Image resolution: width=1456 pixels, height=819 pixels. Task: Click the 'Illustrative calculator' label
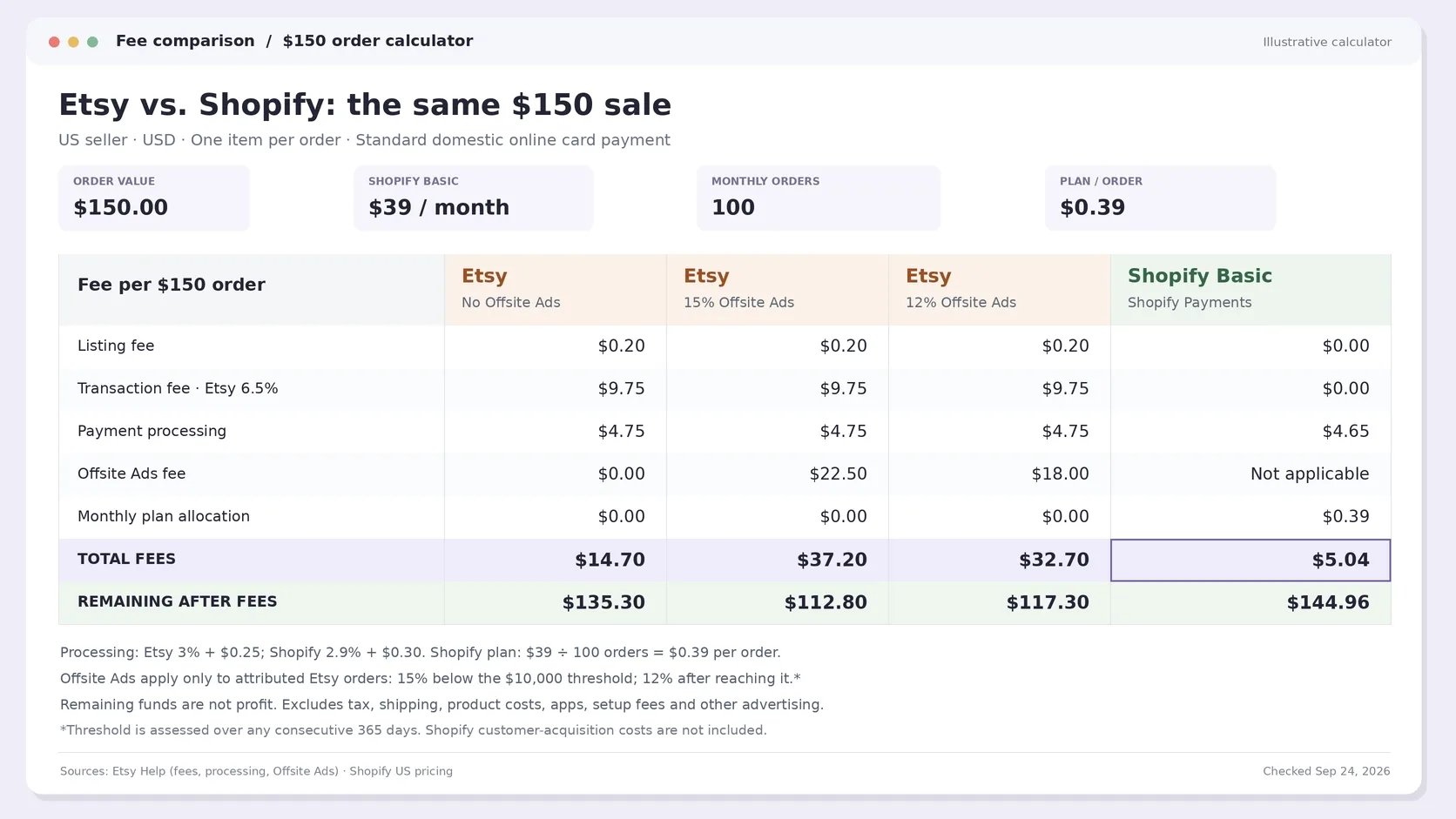[1327, 42]
